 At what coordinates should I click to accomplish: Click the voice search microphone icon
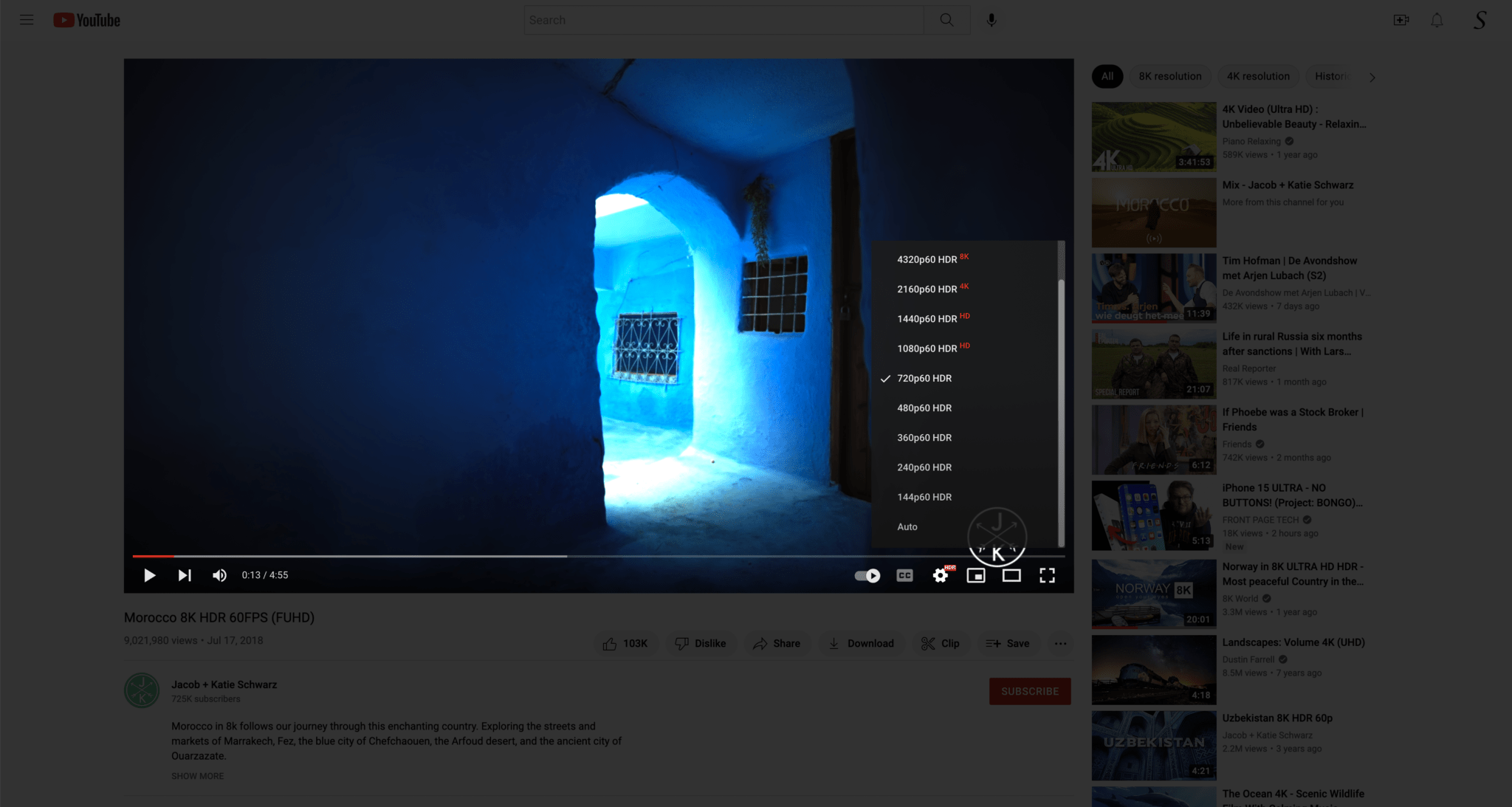coord(992,20)
